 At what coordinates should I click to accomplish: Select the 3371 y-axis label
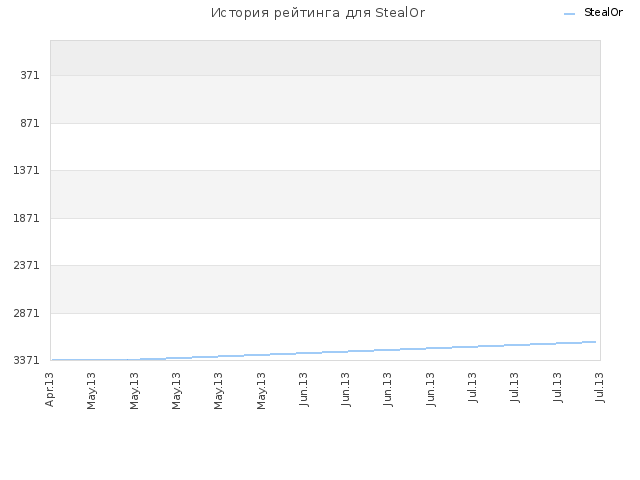pyautogui.click(x=26, y=360)
